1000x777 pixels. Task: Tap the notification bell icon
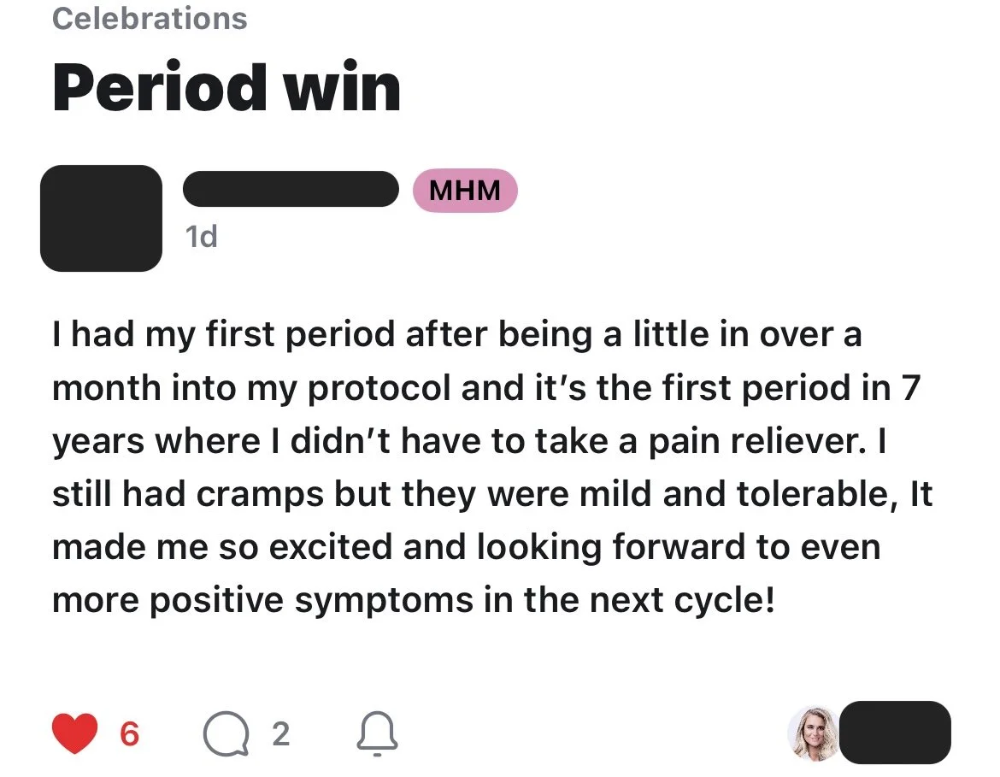click(377, 735)
